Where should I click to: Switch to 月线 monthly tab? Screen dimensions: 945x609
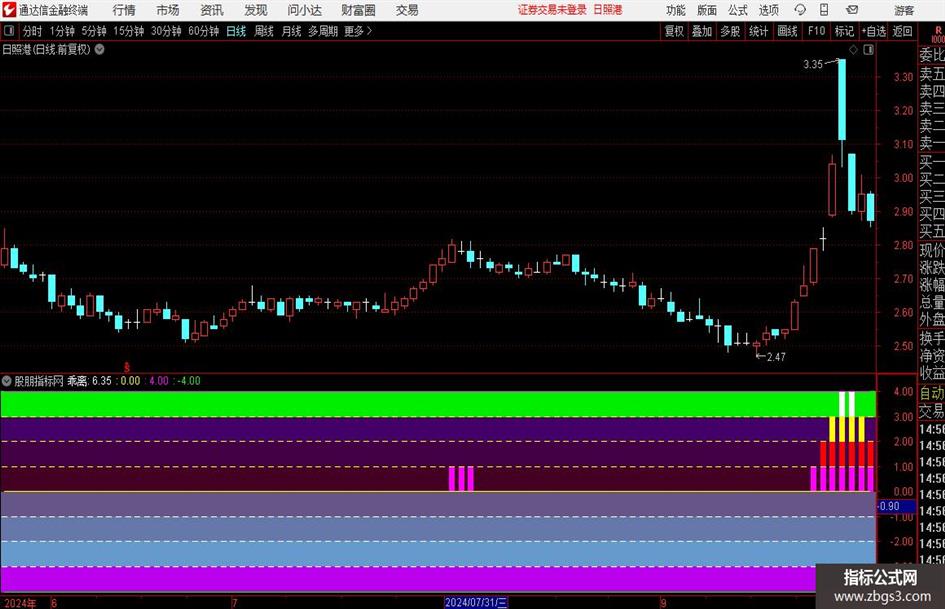pyautogui.click(x=292, y=31)
